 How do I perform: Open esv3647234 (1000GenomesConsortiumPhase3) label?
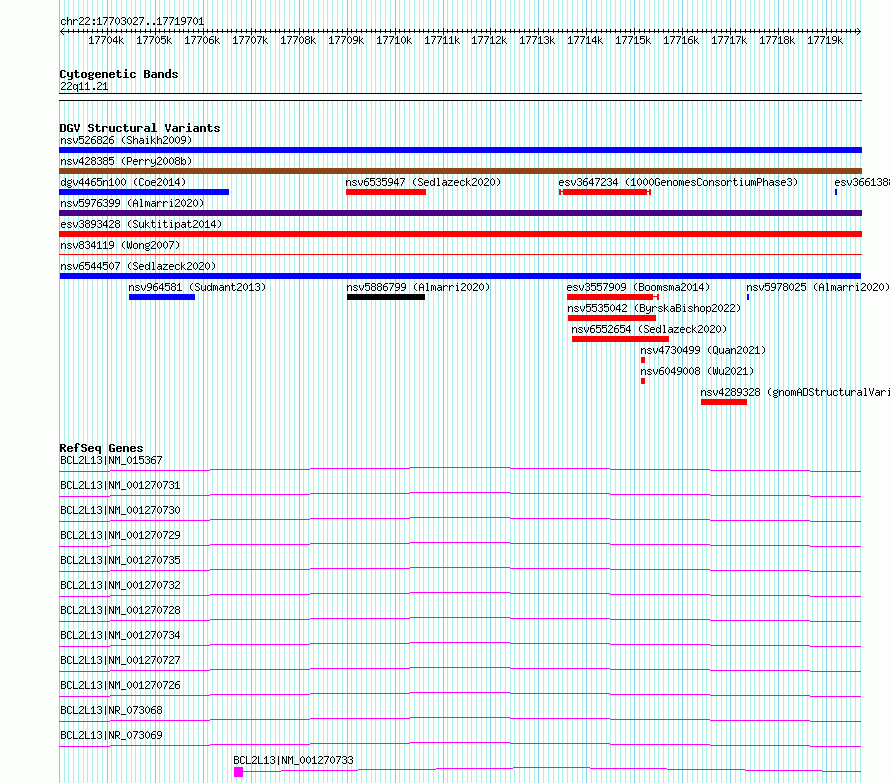tap(678, 182)
